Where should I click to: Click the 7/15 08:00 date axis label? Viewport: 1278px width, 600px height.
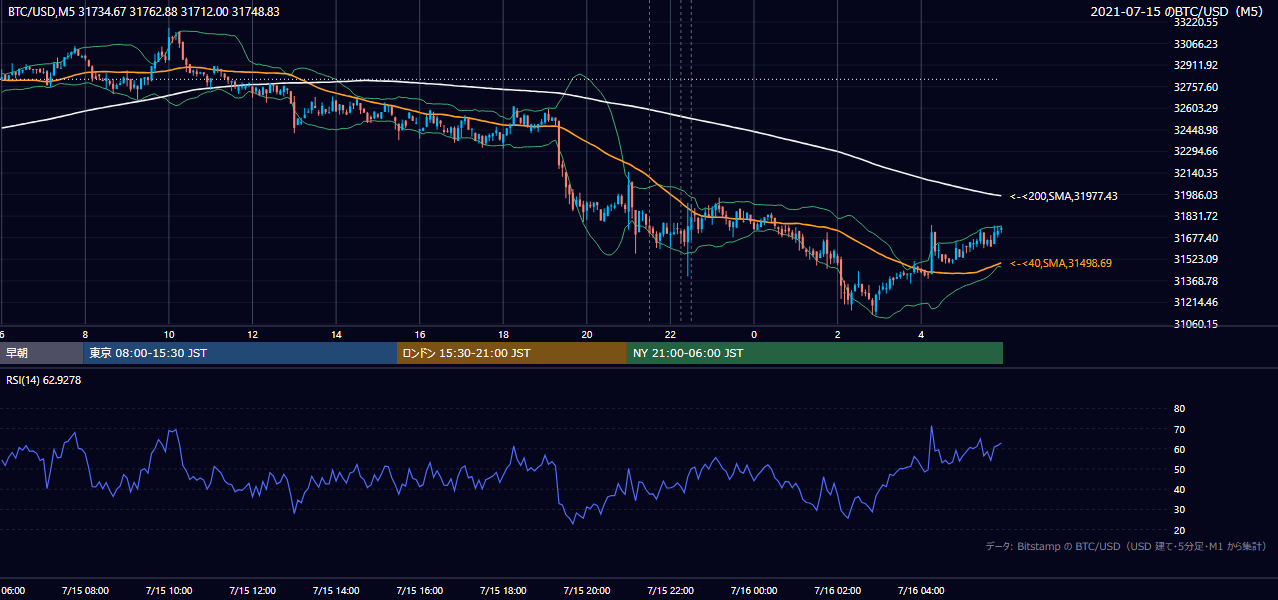point(85,591)
